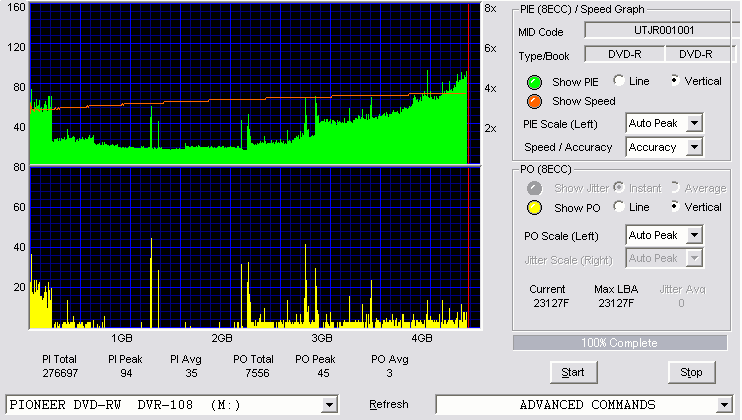Expand the Pioneer DVR-108 drive selector
Screen dimensions: 742x420
(x=329, y=405)
